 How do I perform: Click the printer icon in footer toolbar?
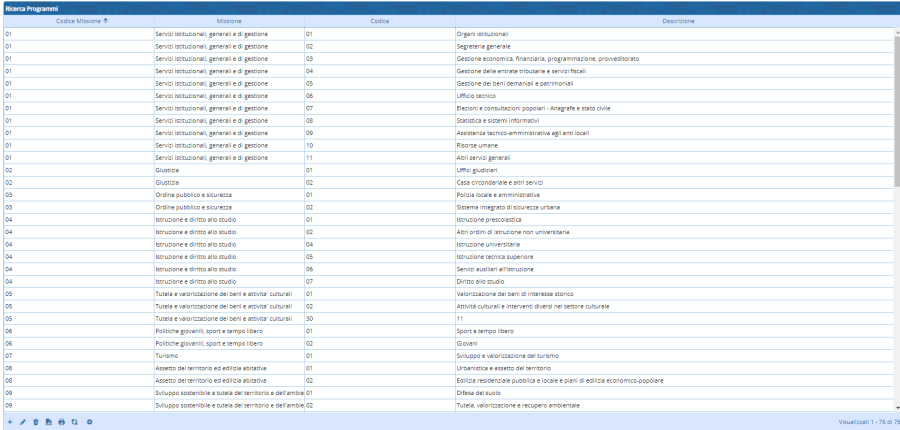[61, 422]
